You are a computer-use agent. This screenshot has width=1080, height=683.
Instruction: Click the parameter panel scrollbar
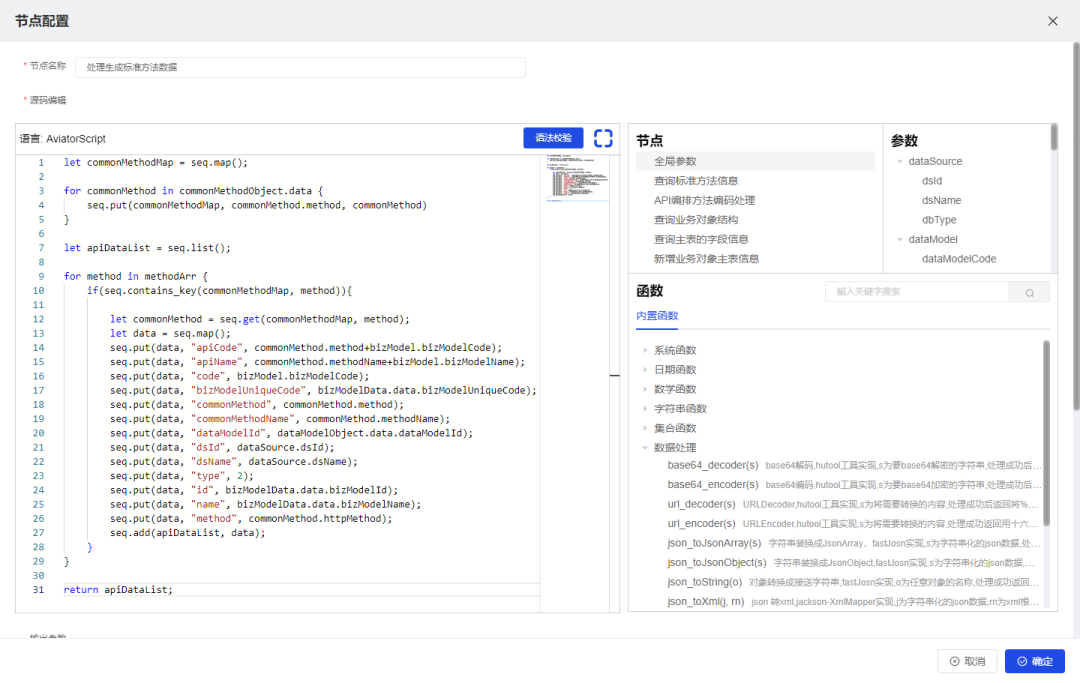(x=1054, y=137)
